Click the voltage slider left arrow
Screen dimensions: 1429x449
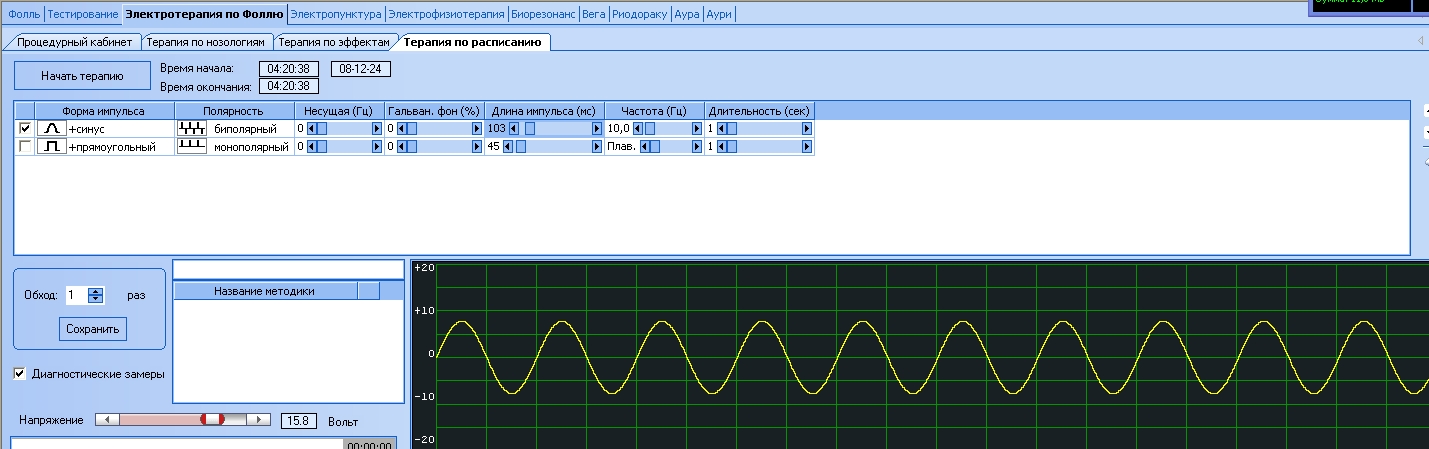click(x=107, y=420)
